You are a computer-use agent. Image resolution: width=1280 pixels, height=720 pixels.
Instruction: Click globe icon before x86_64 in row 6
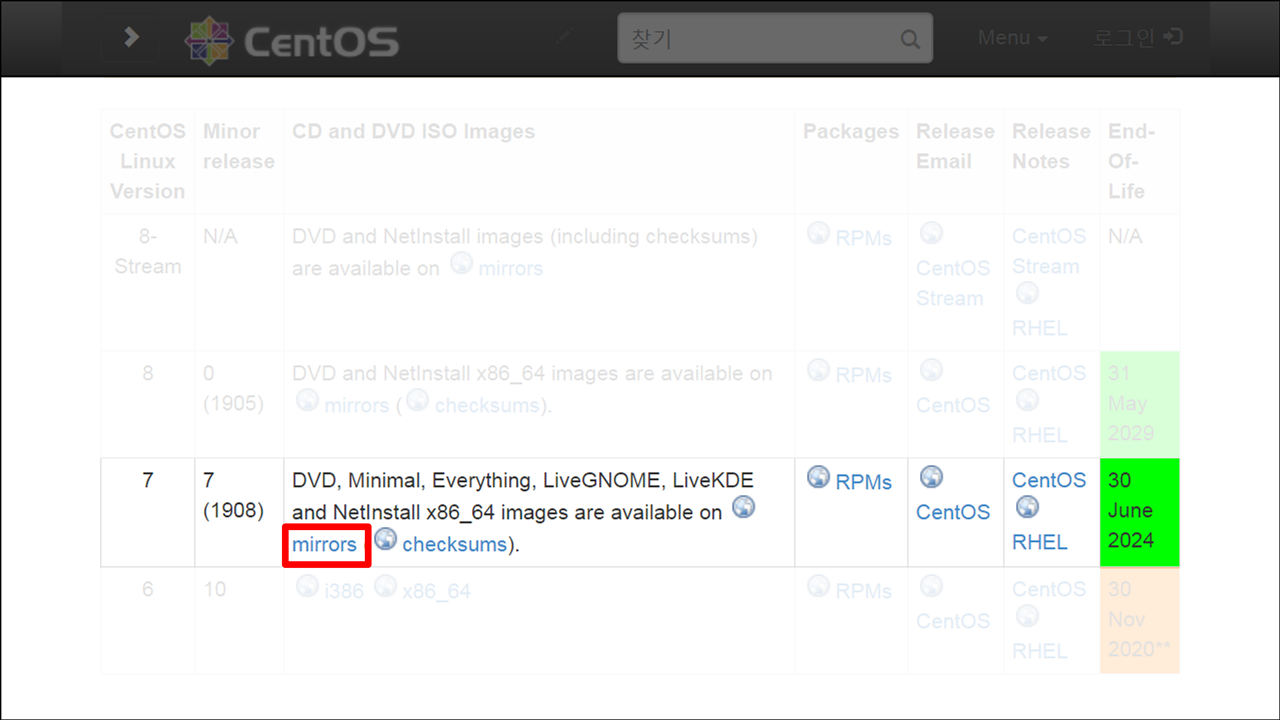[385, 586]
